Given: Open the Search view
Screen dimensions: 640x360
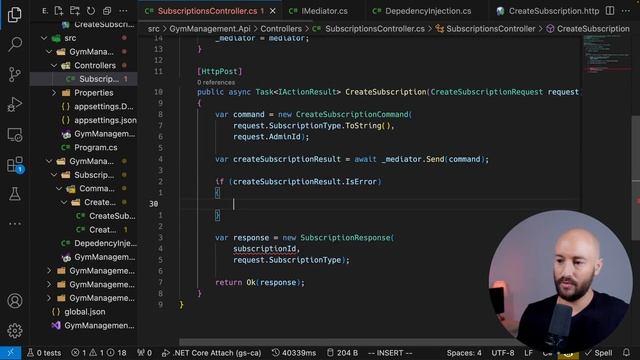Looking at the screenshot, I should click(15, 44).
